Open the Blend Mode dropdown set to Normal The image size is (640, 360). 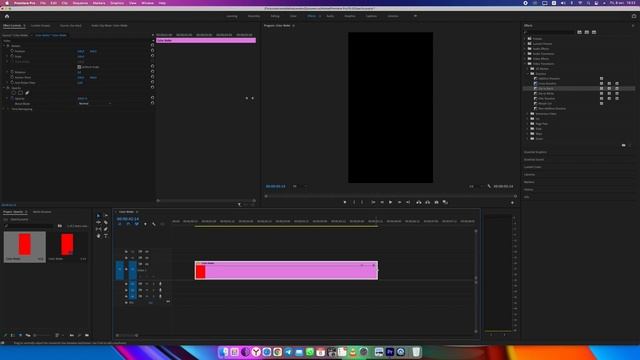tap(94, 104)
